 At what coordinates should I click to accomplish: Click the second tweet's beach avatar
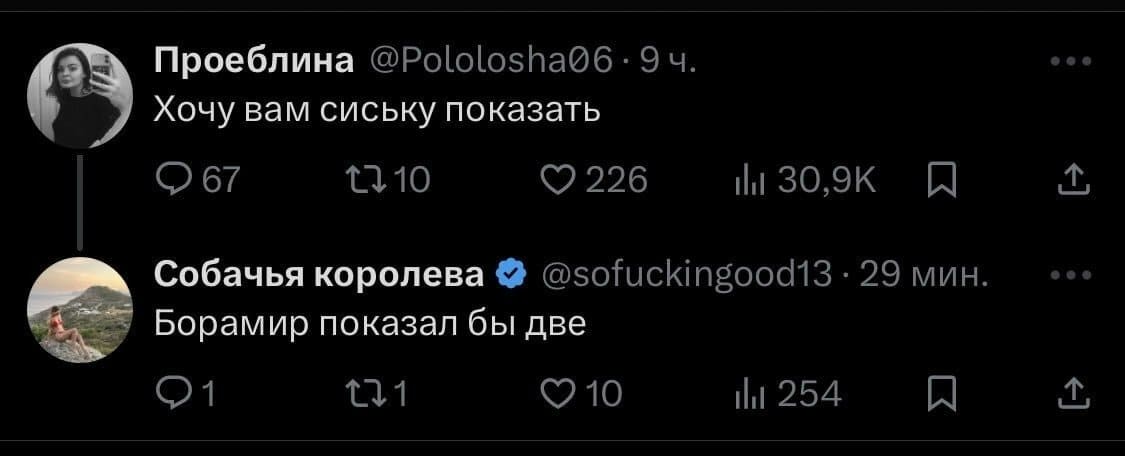pyautogui.click(x=80, y=309)
